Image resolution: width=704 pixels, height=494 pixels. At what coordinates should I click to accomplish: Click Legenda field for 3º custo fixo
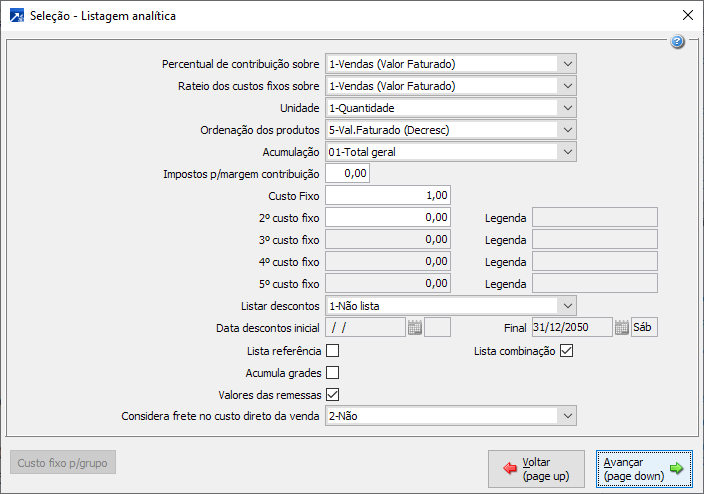tap(595, 239)
